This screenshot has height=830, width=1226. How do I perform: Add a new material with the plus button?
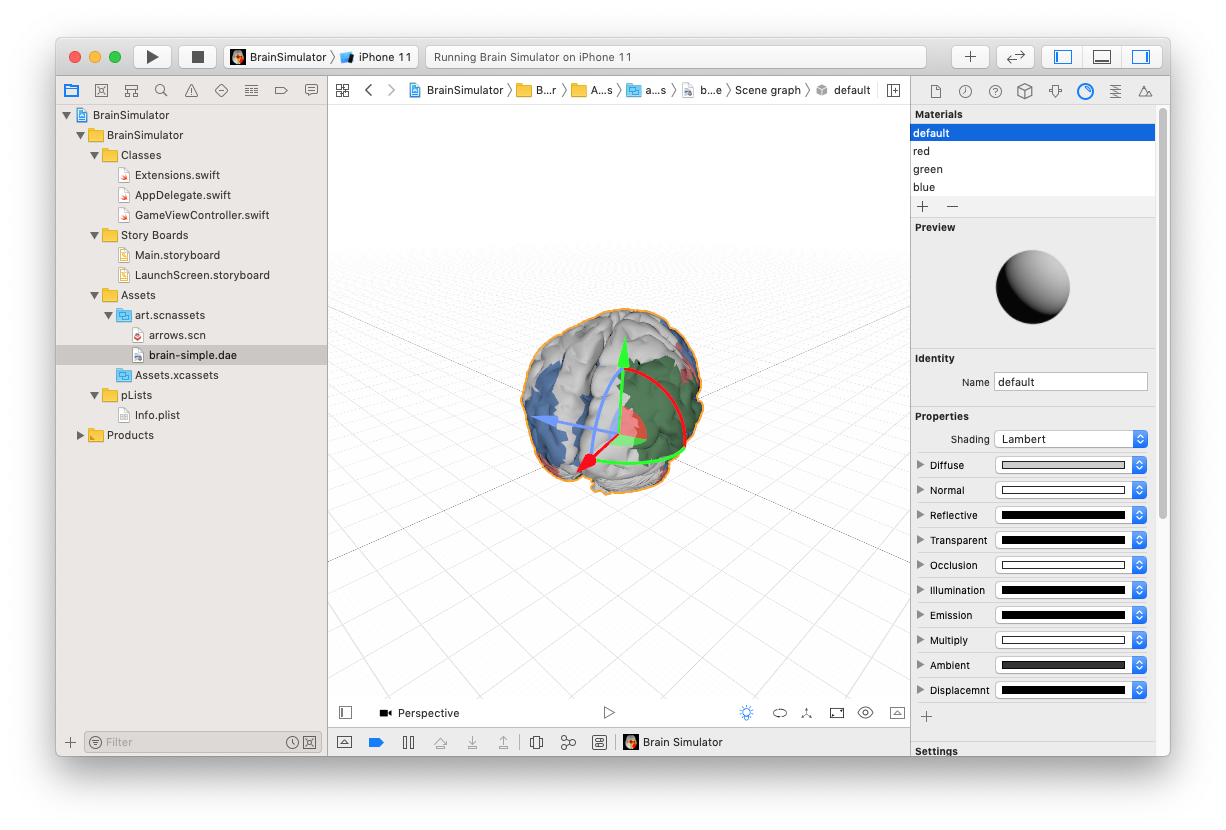click(922, 206)
